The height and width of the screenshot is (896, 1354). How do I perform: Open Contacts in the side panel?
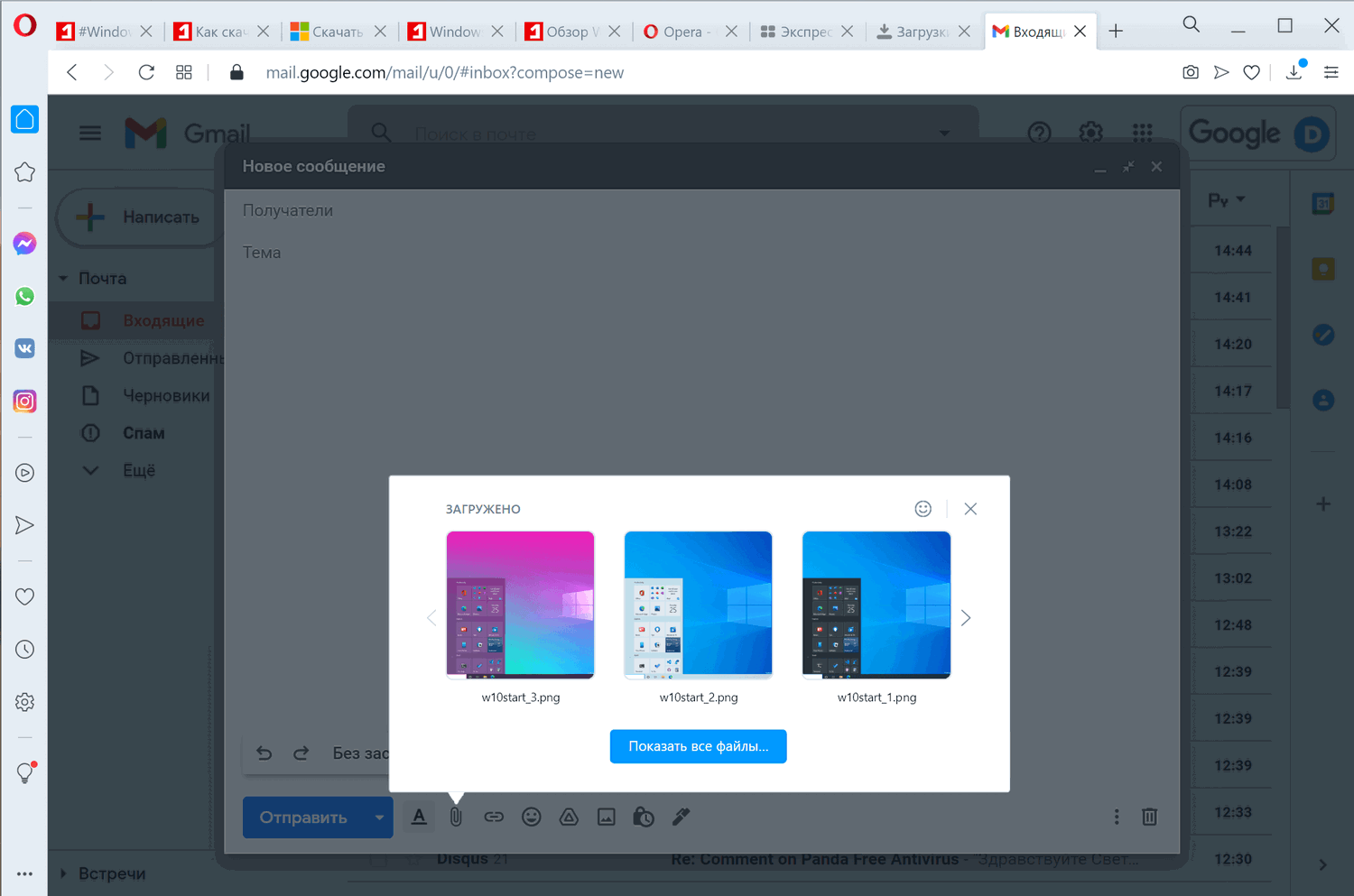pyautogui.click(x=1323, y=400)
